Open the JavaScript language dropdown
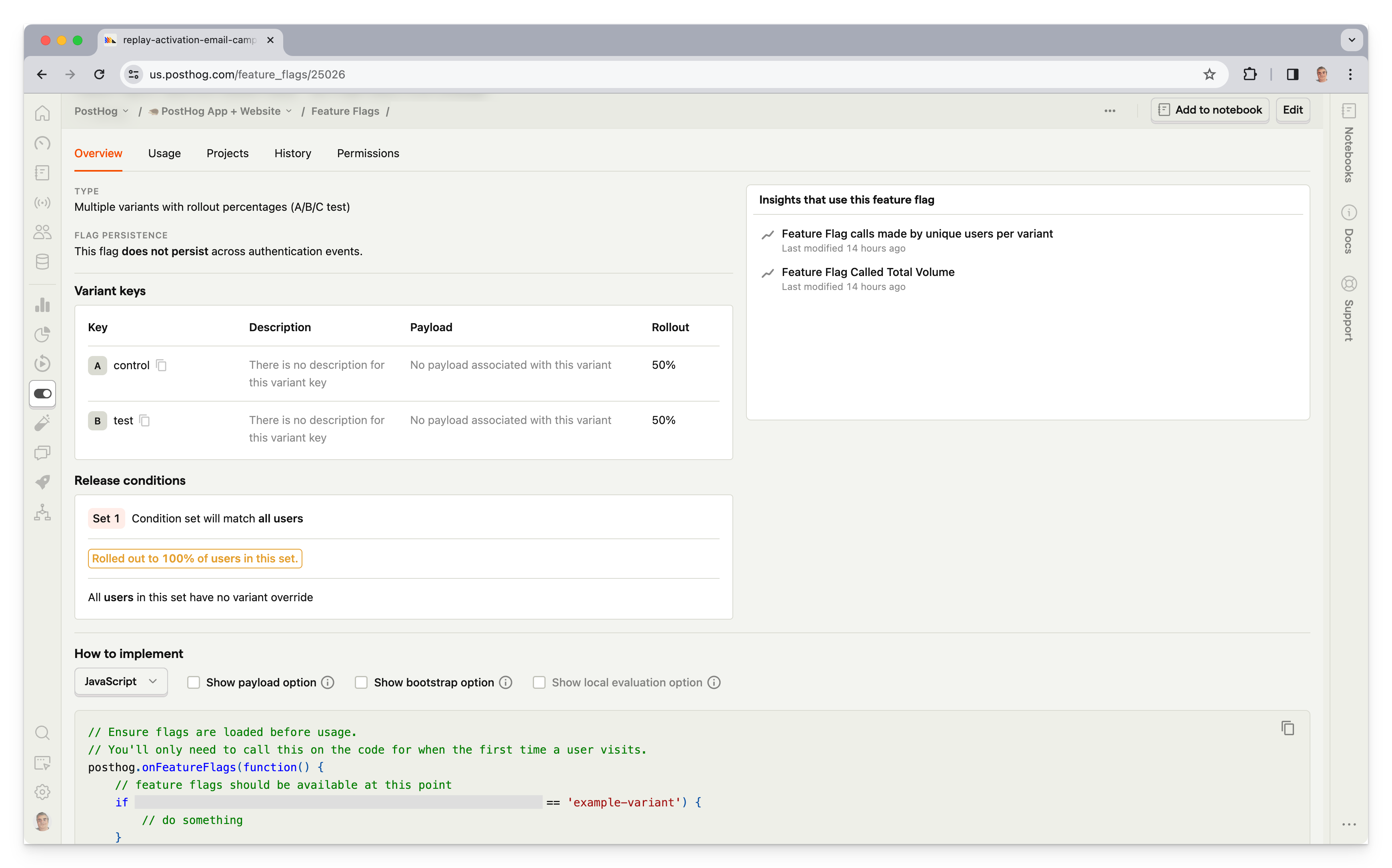 (120, 682)
